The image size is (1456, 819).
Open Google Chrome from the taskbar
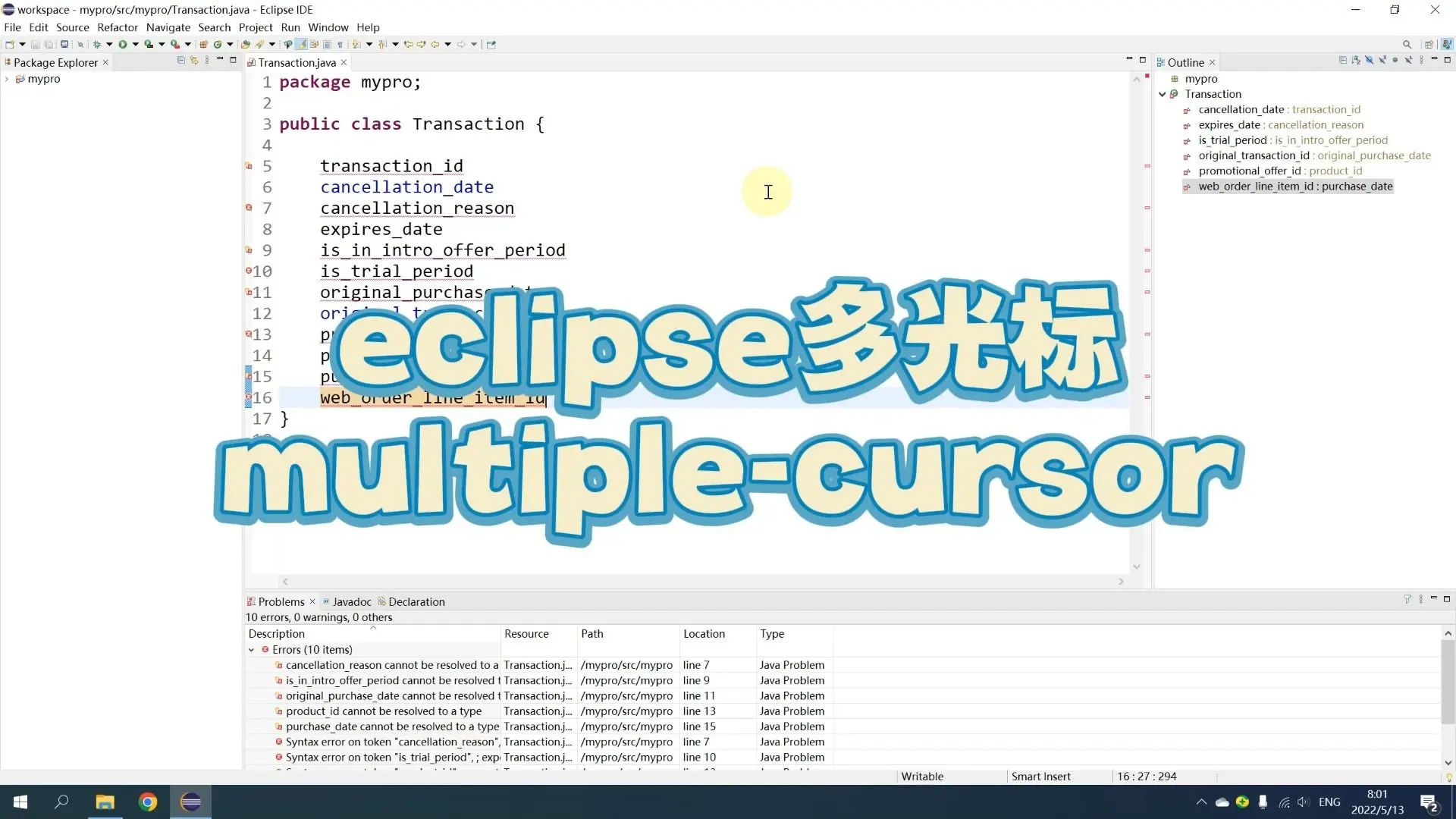click(x=148, y=802)
